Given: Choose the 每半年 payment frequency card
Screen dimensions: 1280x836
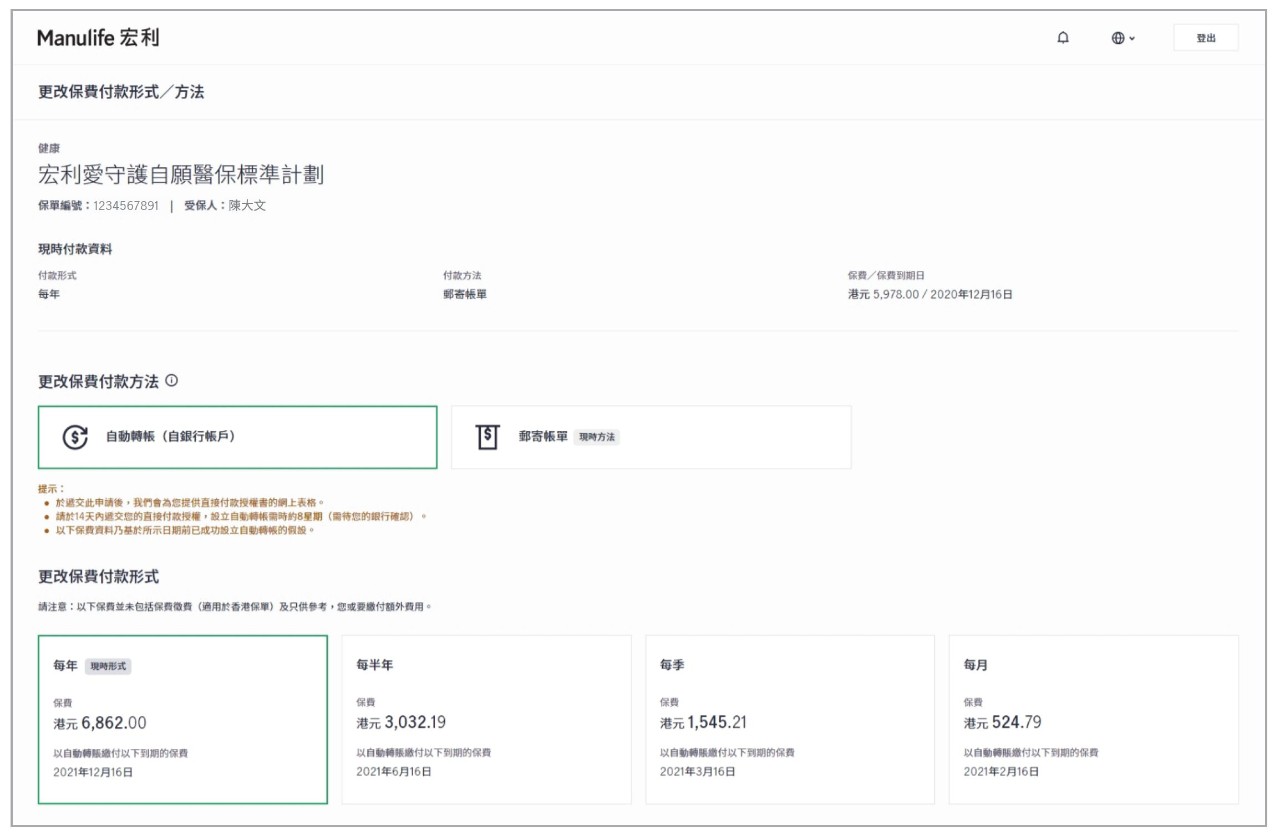Looking at the screenshot, I should point(486,719).
